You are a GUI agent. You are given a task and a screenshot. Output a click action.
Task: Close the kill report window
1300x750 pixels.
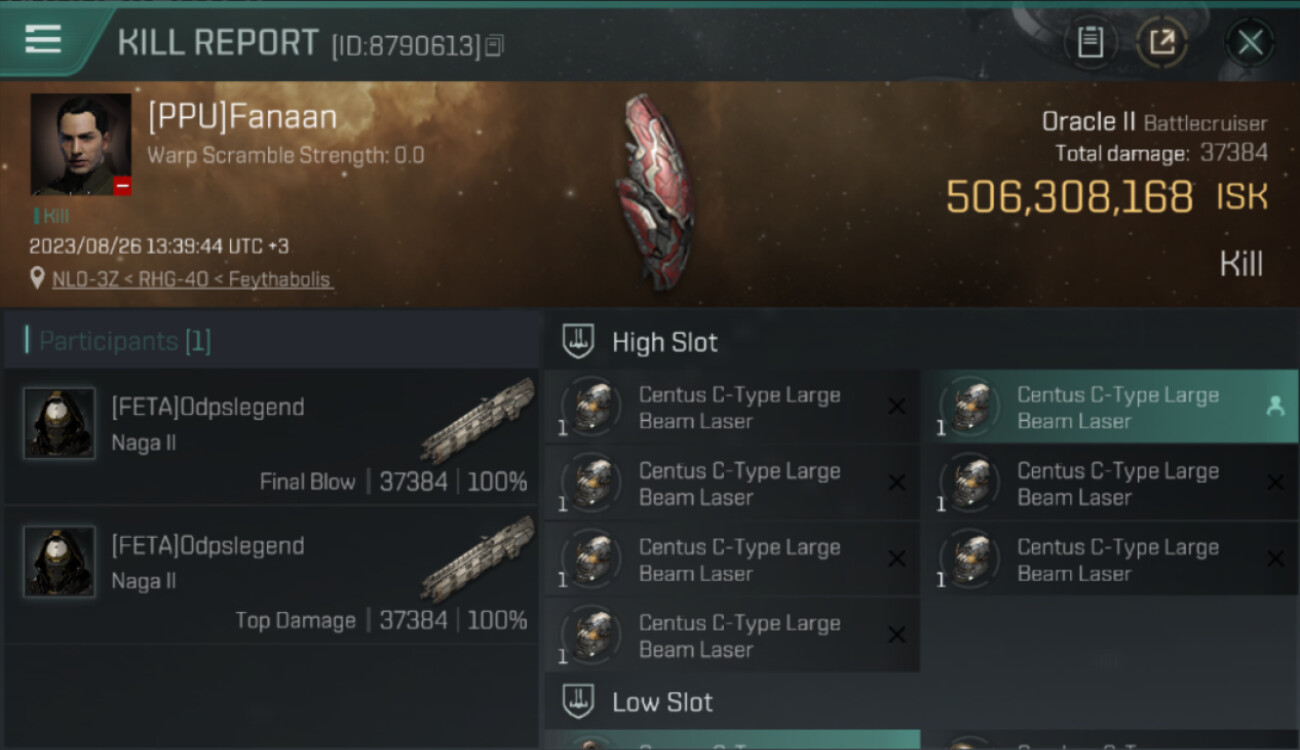click(1250, 43)
